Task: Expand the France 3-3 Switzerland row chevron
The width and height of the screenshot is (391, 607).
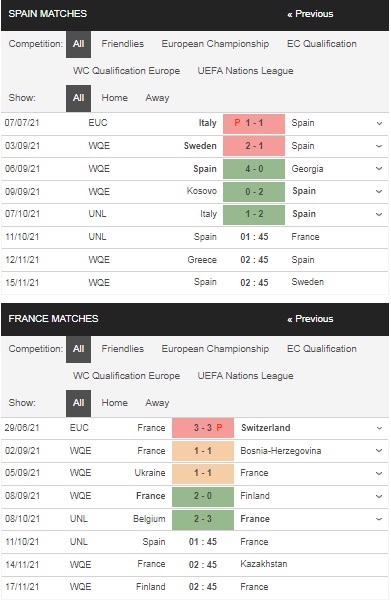Action: coord(379,428)
